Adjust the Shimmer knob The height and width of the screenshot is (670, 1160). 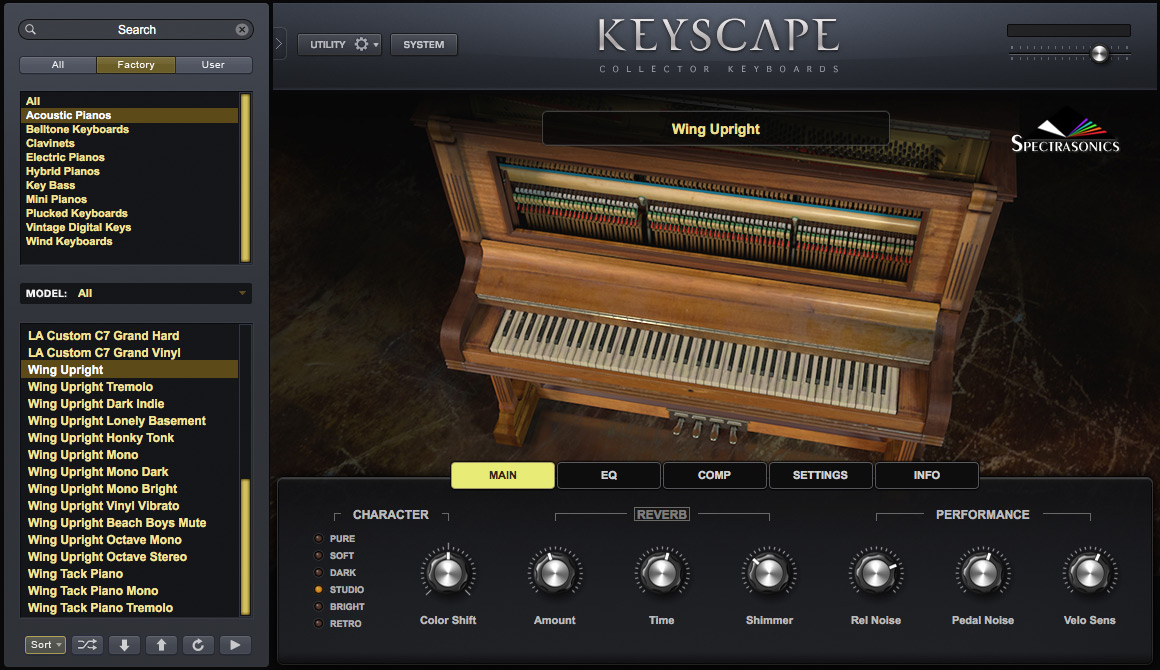(x=769, y=573)
